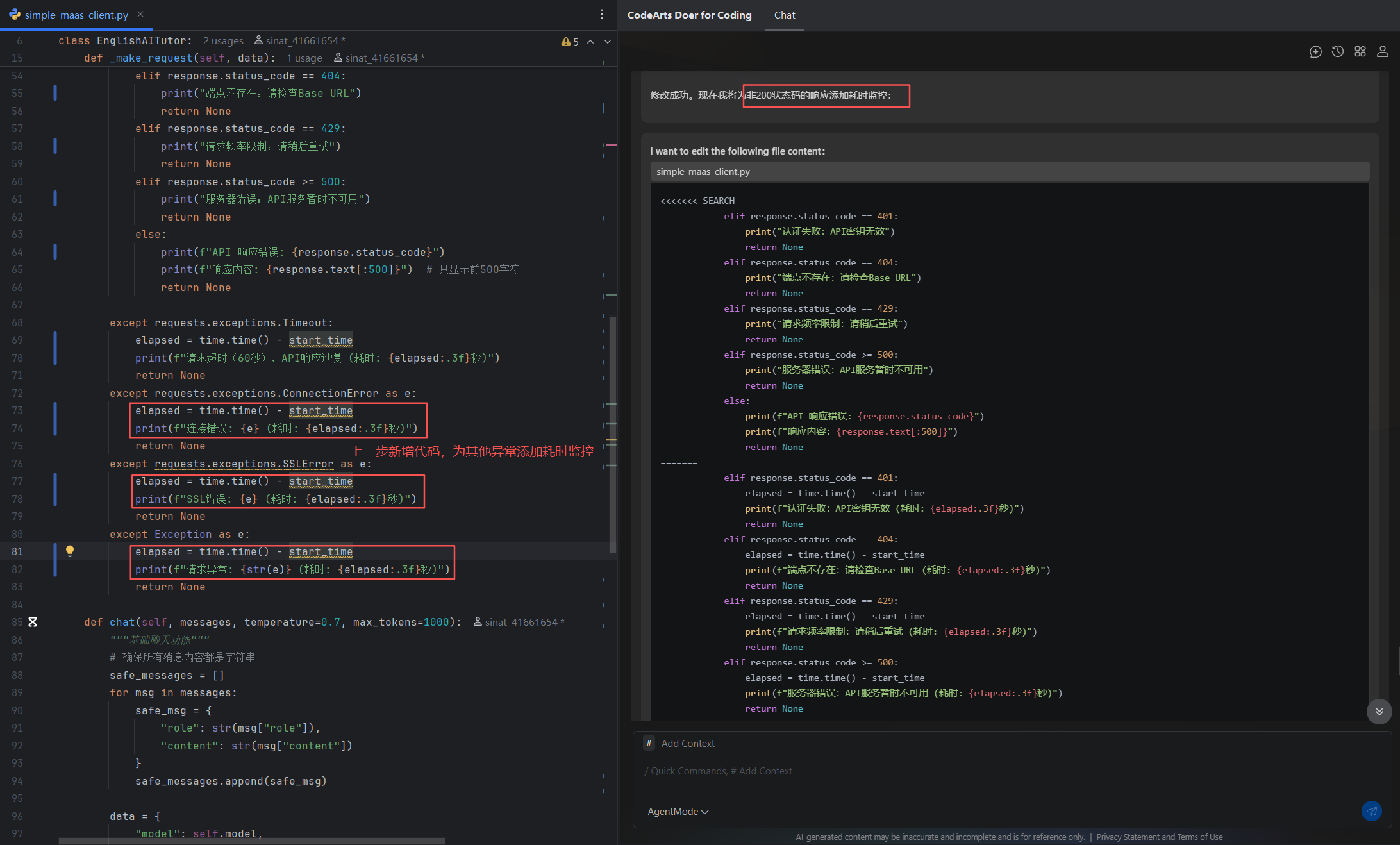Image resolution: width=1400 pixels, height=845 pixels.
Task: Open the AgentMode dropdown
Action: (678, 812)
